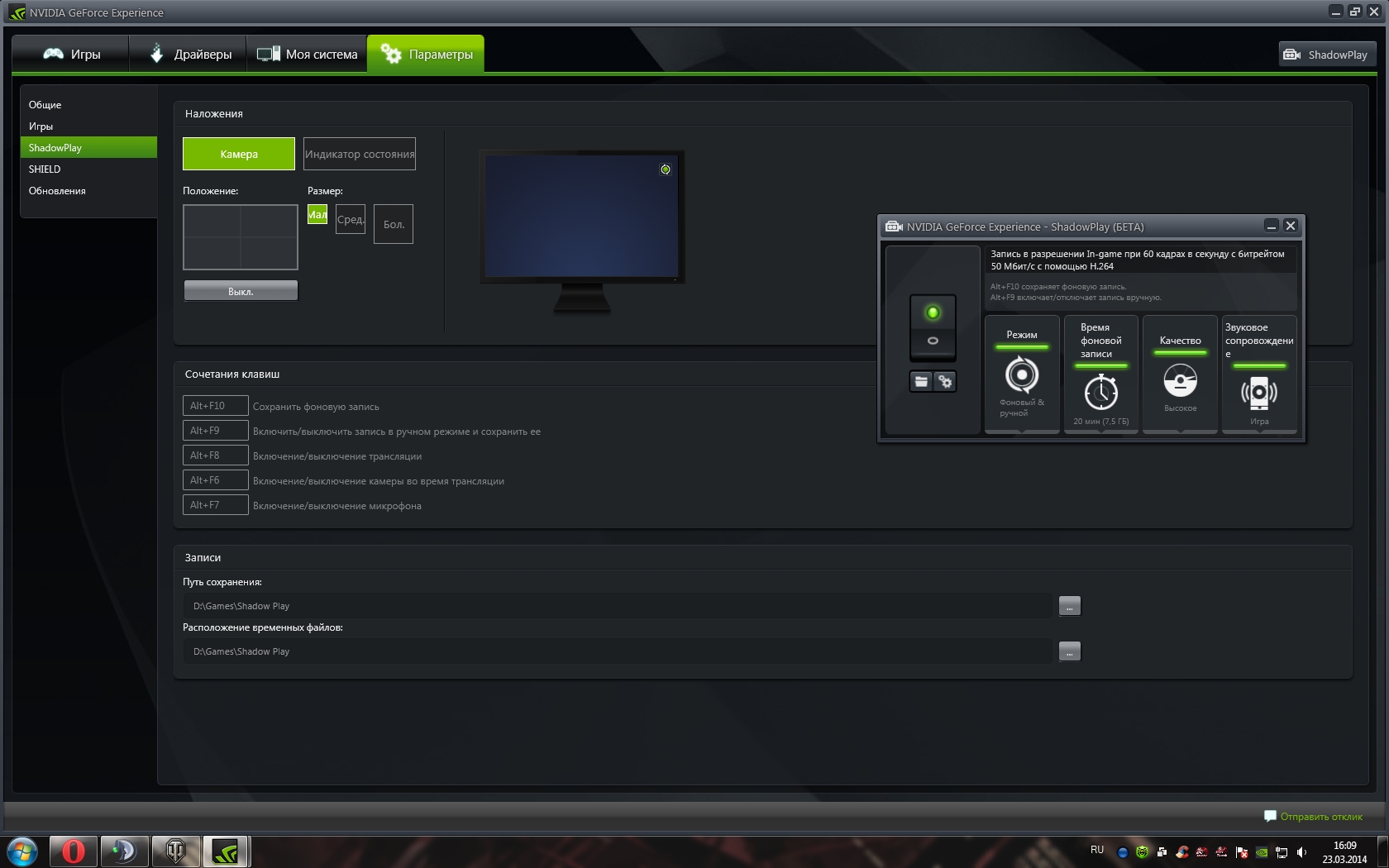This screenshot has height=868, width=1389.
Task: Set camera position to top-left quadrant
Action: click(x=212, y=222)
